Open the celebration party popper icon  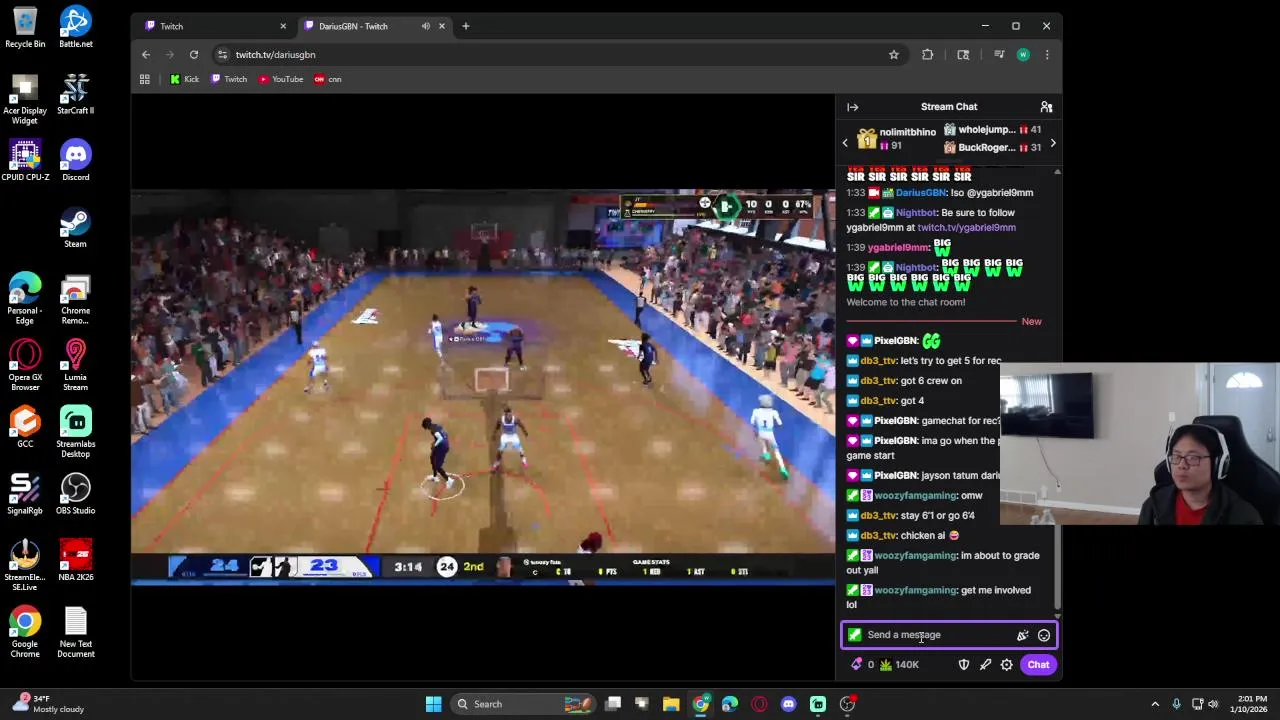1022,635
